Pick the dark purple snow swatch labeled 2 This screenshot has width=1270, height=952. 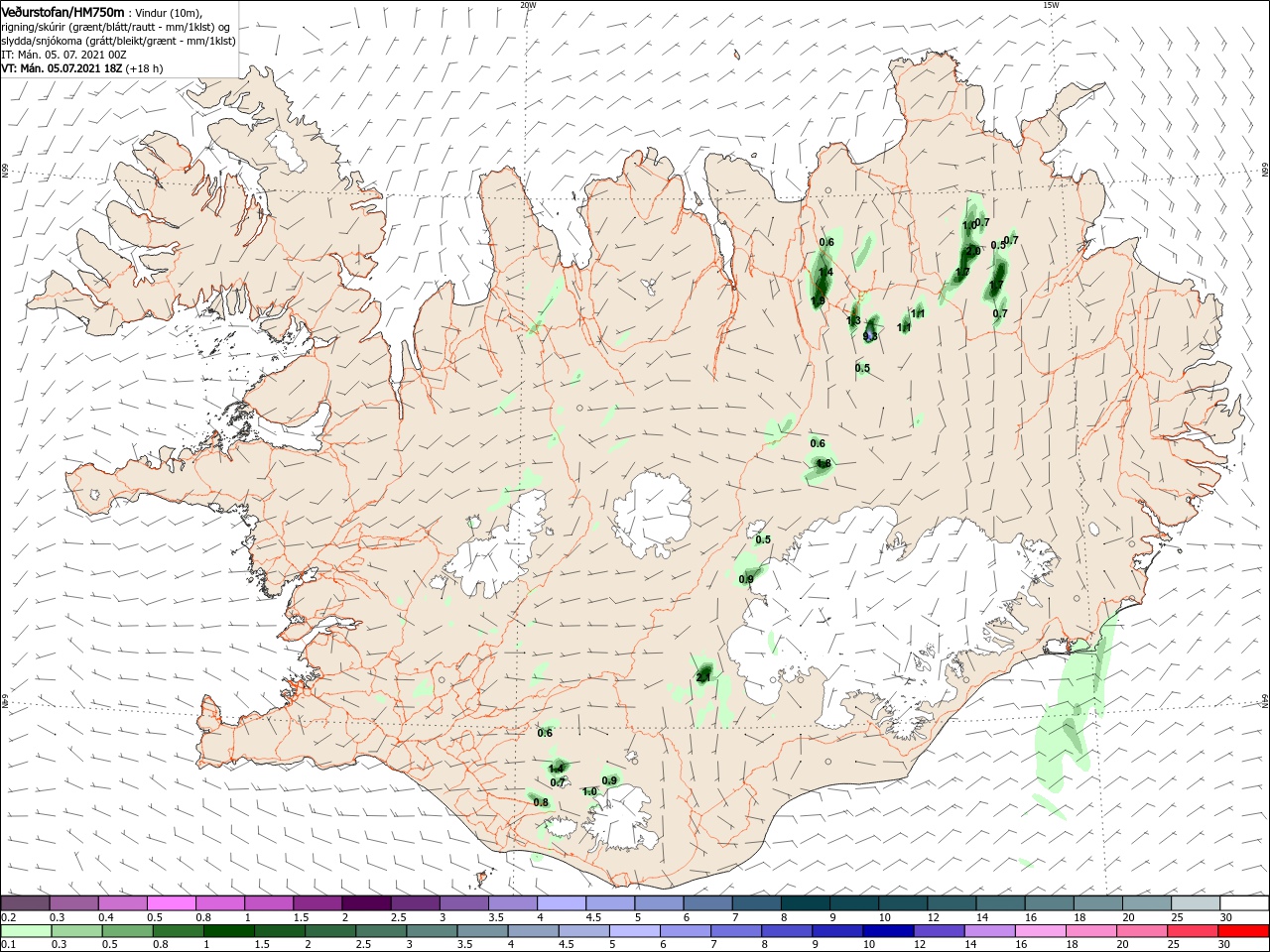pyautogui.click(x=365, y=903)
